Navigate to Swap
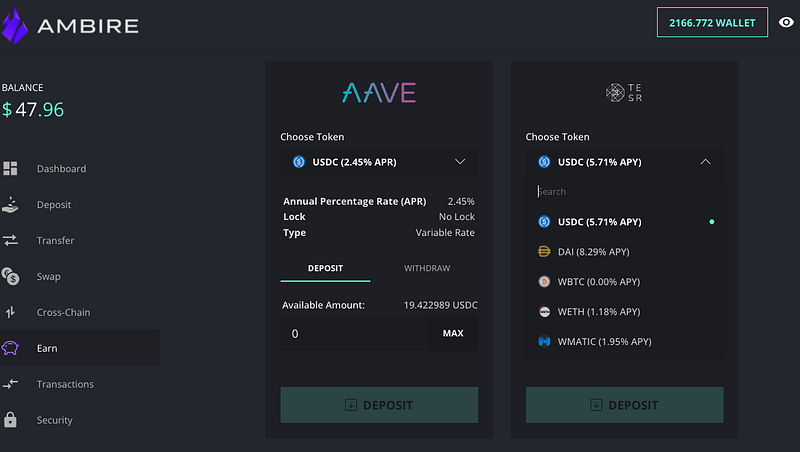Image resolution: width=800 pixels, height=452 pixels. coord(48,277)
